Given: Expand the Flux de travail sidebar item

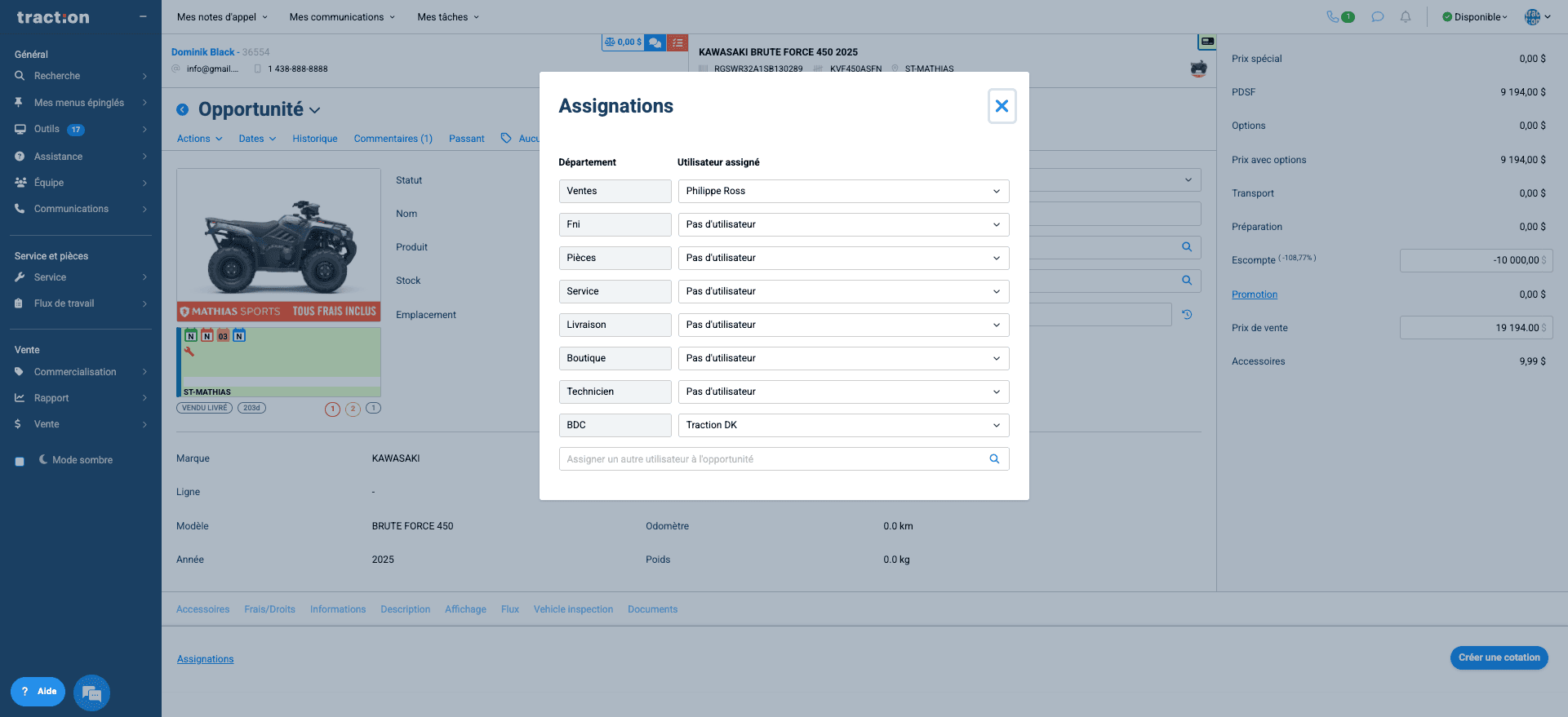Looking at the screenshot, I should (81, 303).
